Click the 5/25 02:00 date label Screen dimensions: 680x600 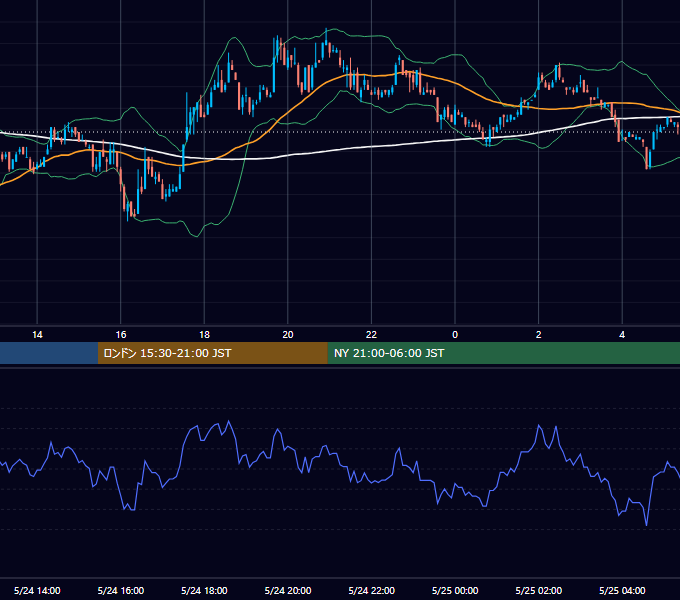(x=538, y=590)
